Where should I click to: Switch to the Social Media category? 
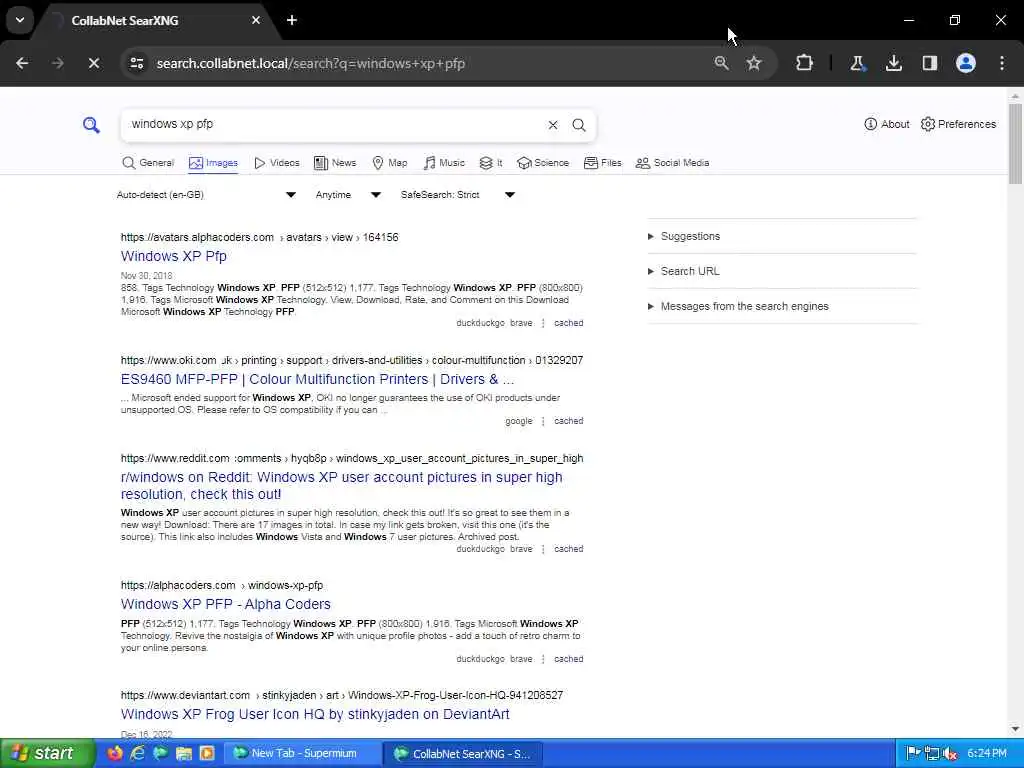click(x=672, y=163)
